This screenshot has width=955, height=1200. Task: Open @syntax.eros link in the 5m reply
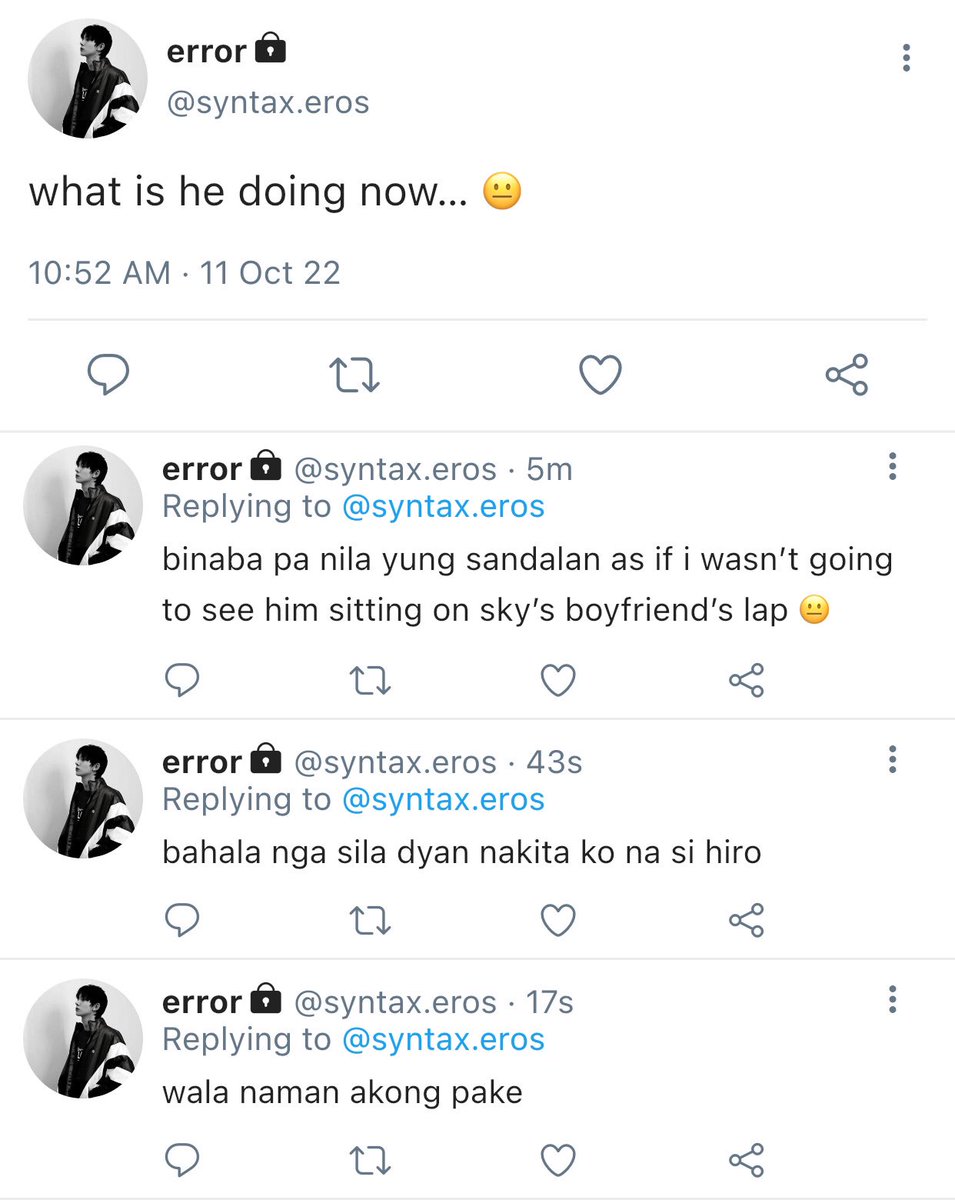click(443, 506)
